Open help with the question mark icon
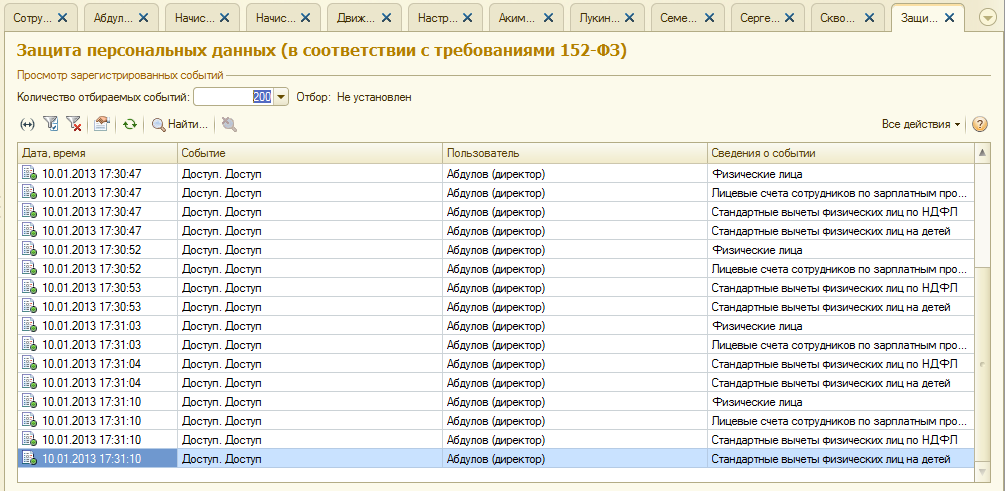The image size is (1005, 491). pyautogui.click(x=979, y=124)
